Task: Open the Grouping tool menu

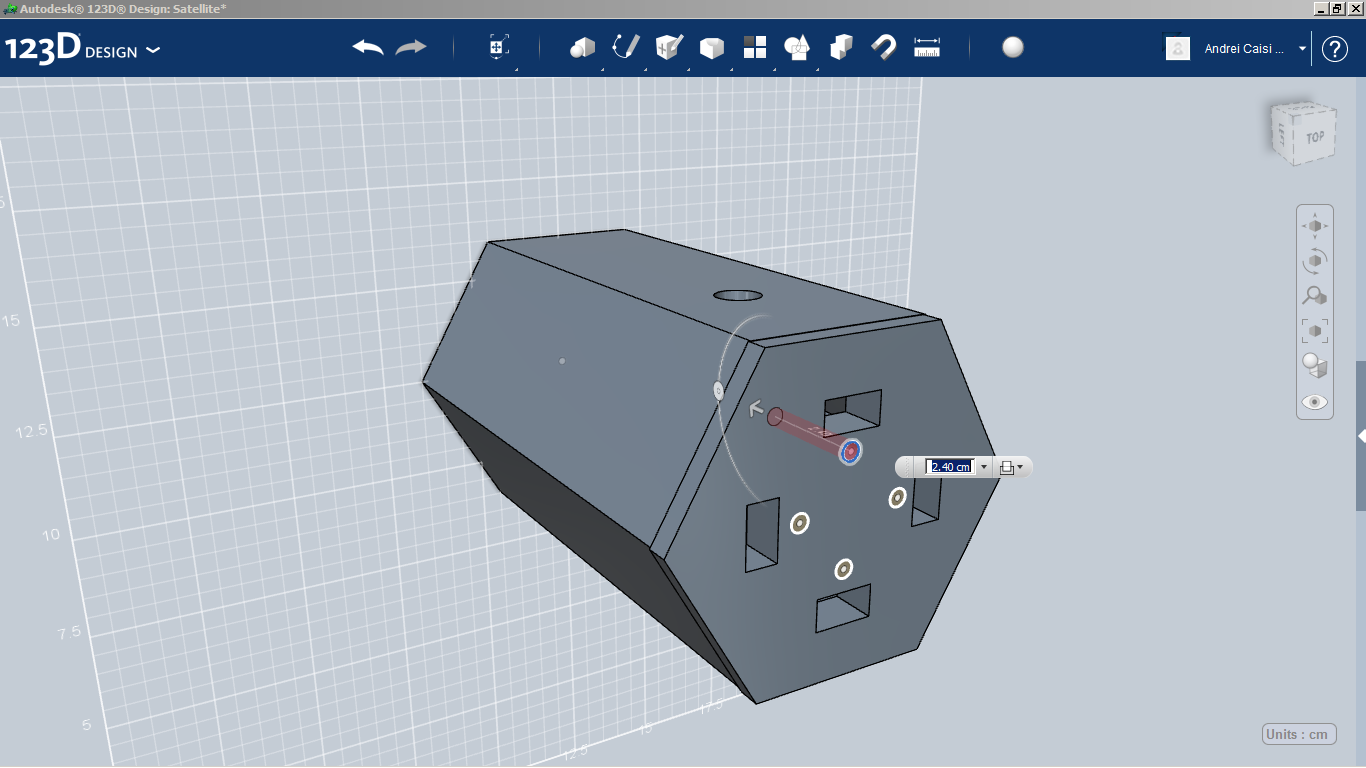Action: pos(798,47)
